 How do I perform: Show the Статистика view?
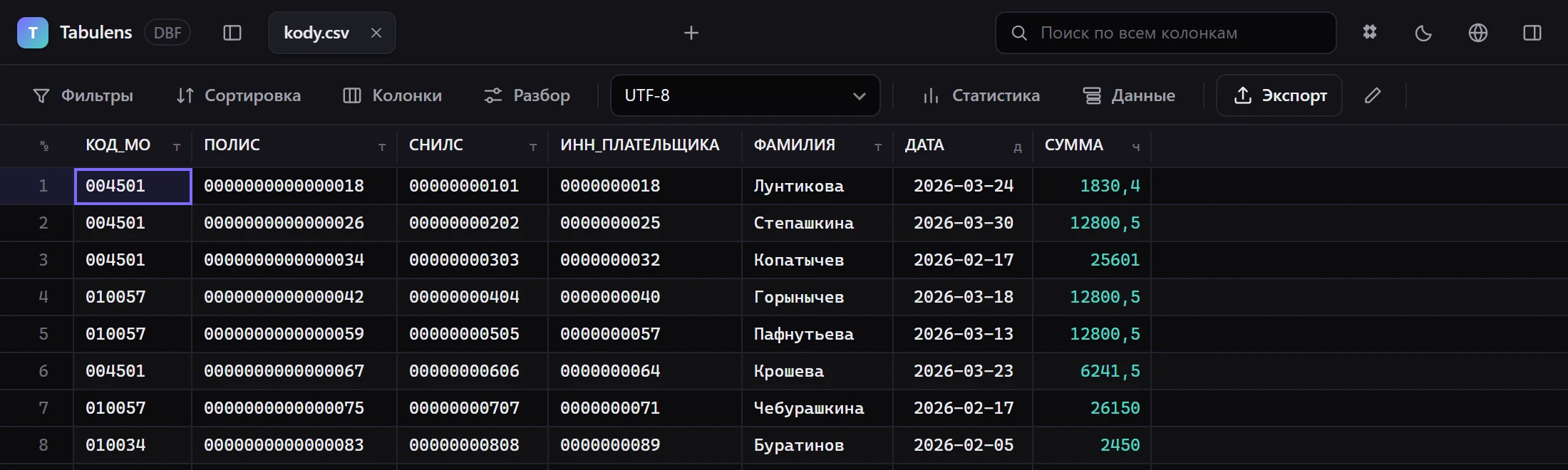point(981,95)
